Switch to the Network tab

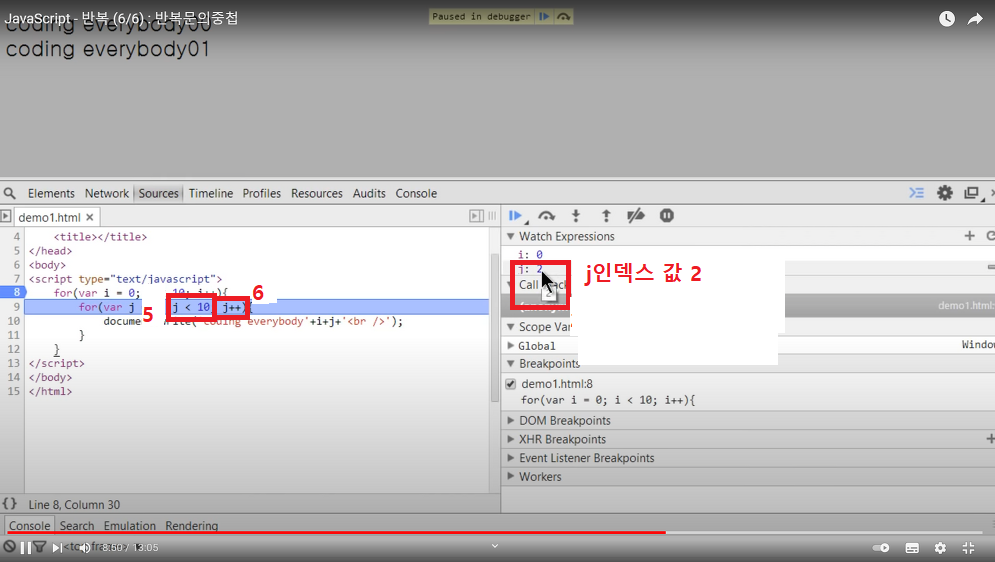(x=107, y=193)
